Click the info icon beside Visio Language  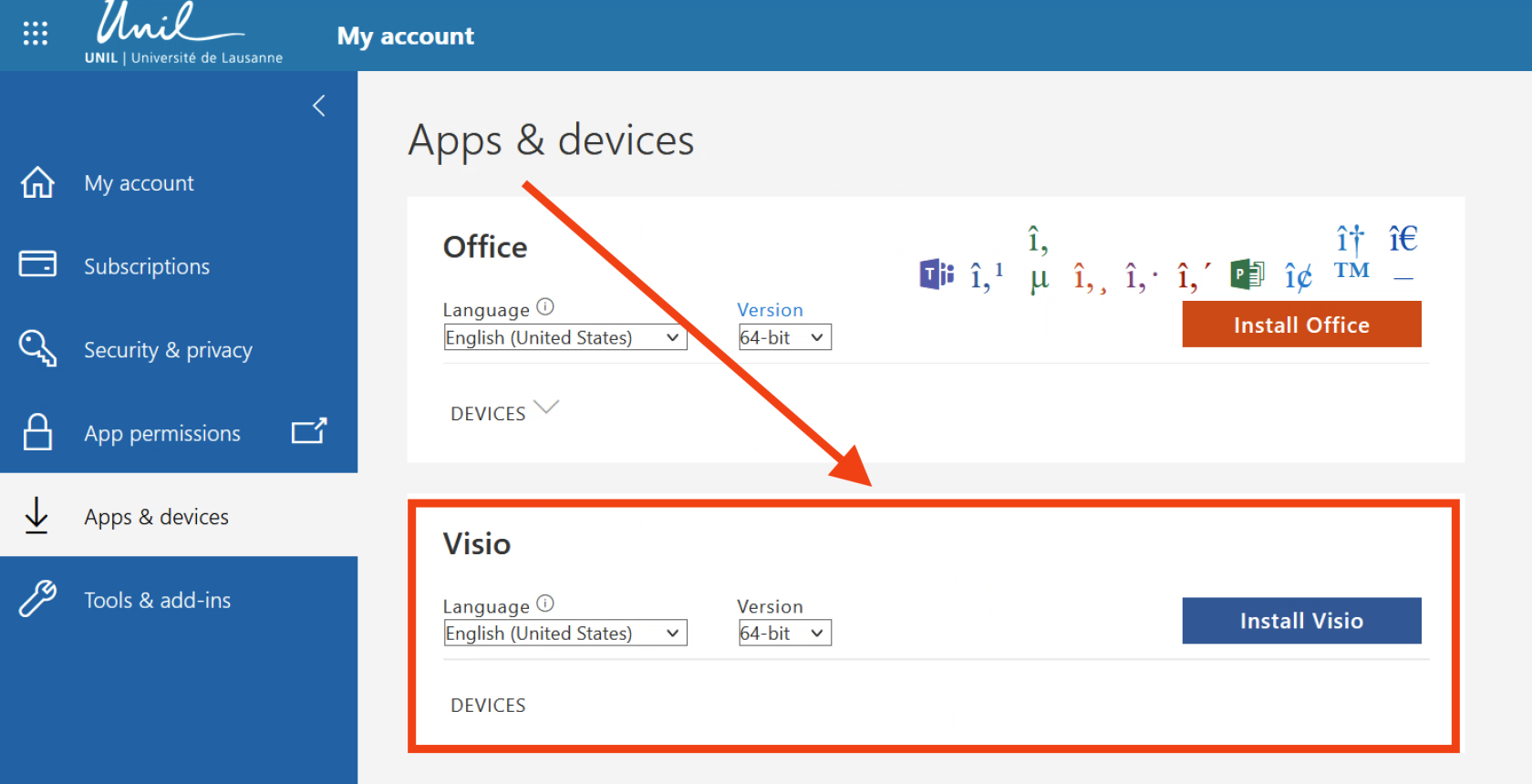point(545,603)
